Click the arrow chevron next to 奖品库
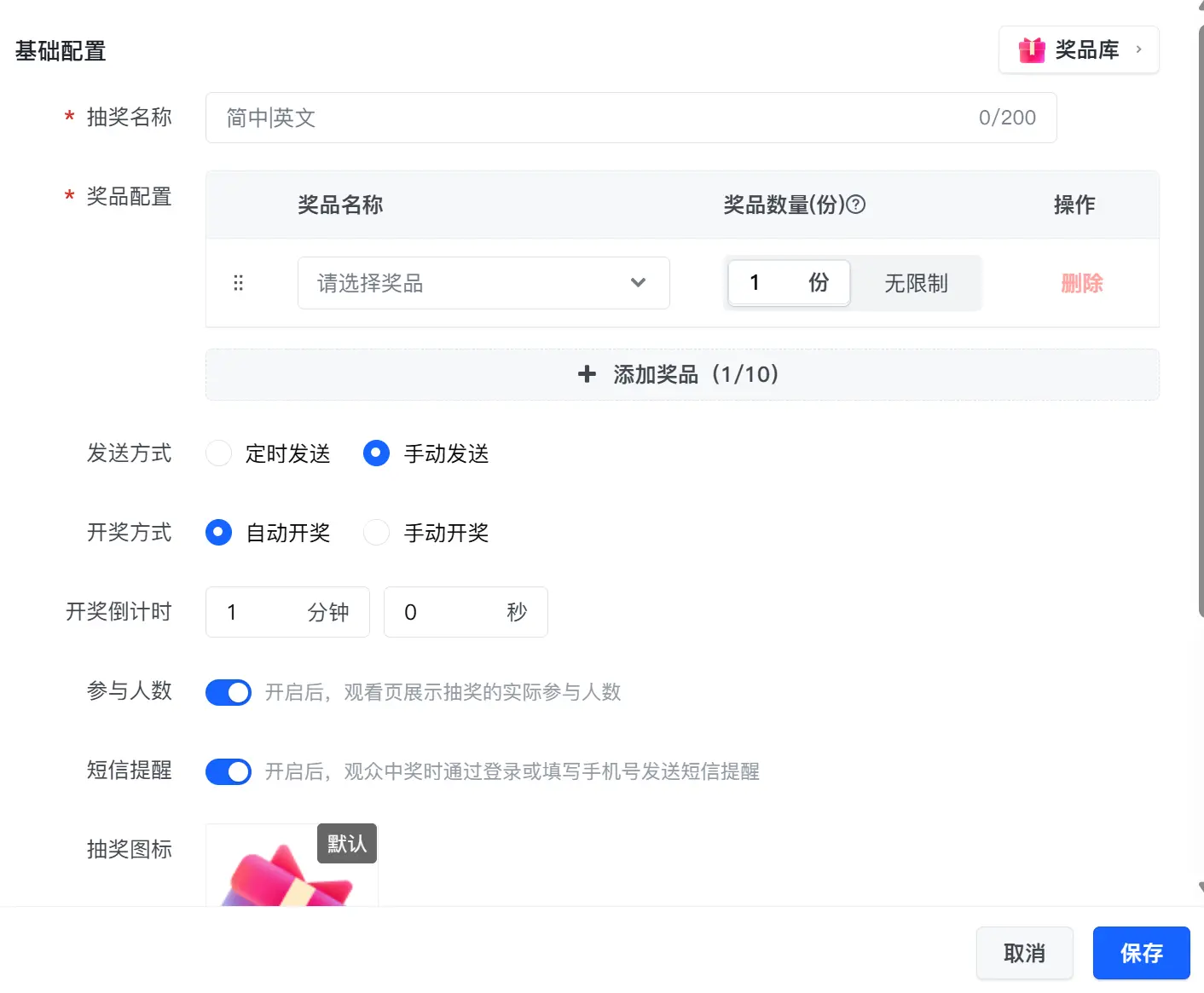1204x993 pixels. 1138,49
